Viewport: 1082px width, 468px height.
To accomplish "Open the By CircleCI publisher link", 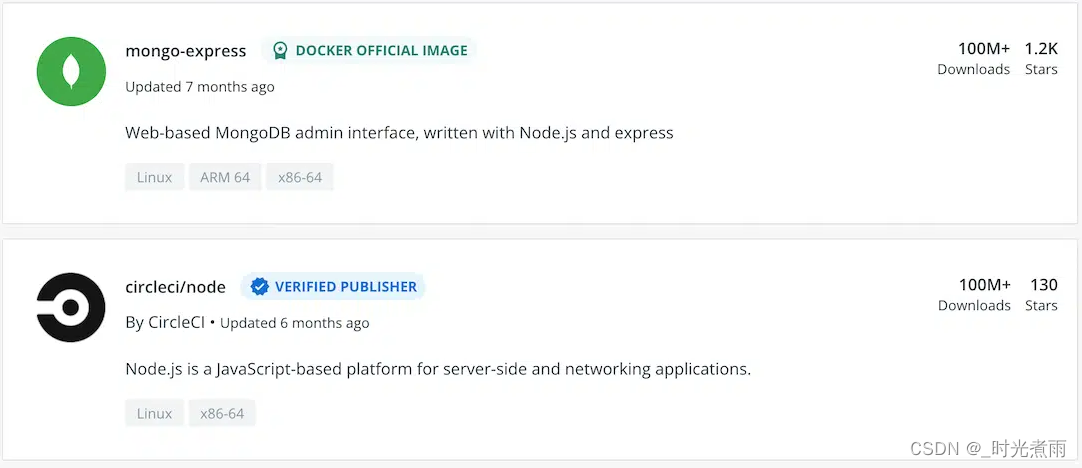I will 165,323.
